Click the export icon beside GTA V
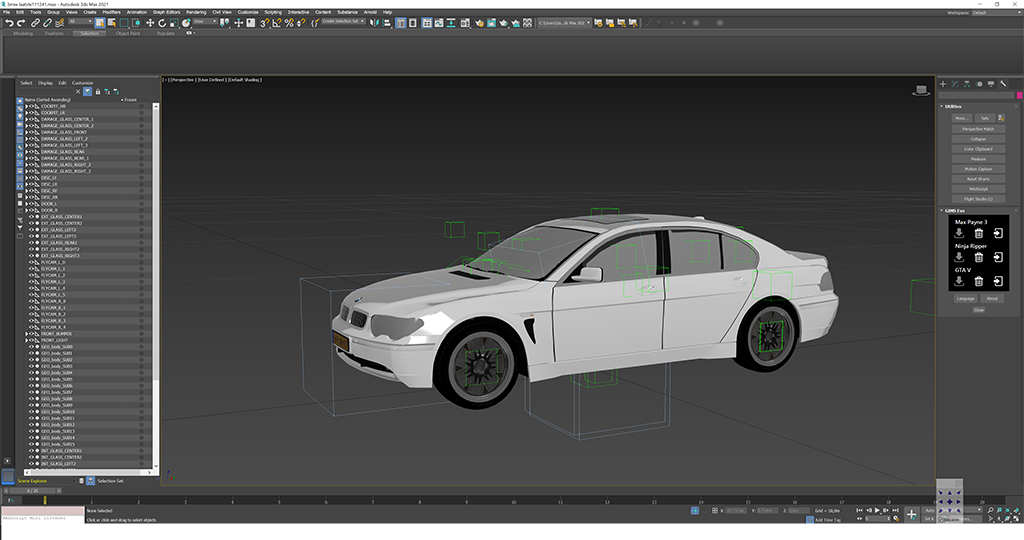The height and width of the screenshot is (540, 1024). pyautogui.click(x=998, y=281)
